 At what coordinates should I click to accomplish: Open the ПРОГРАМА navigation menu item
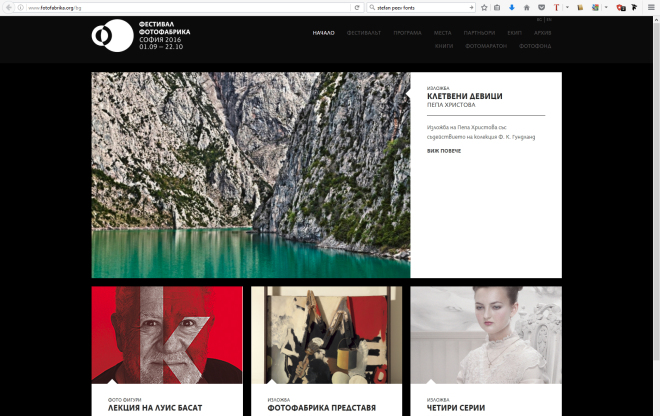(407, 33)
